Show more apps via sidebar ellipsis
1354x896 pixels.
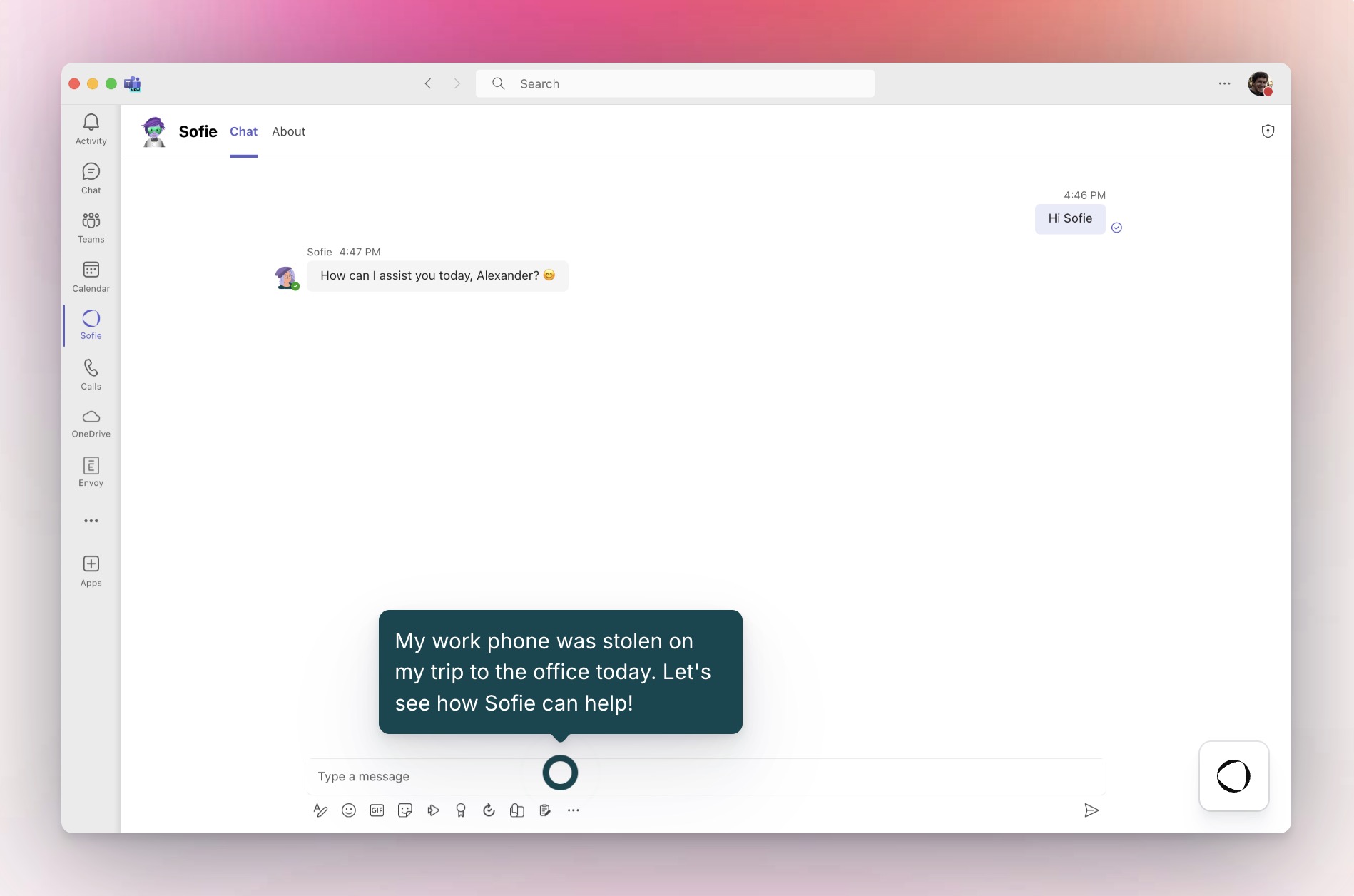coord(91,521)
